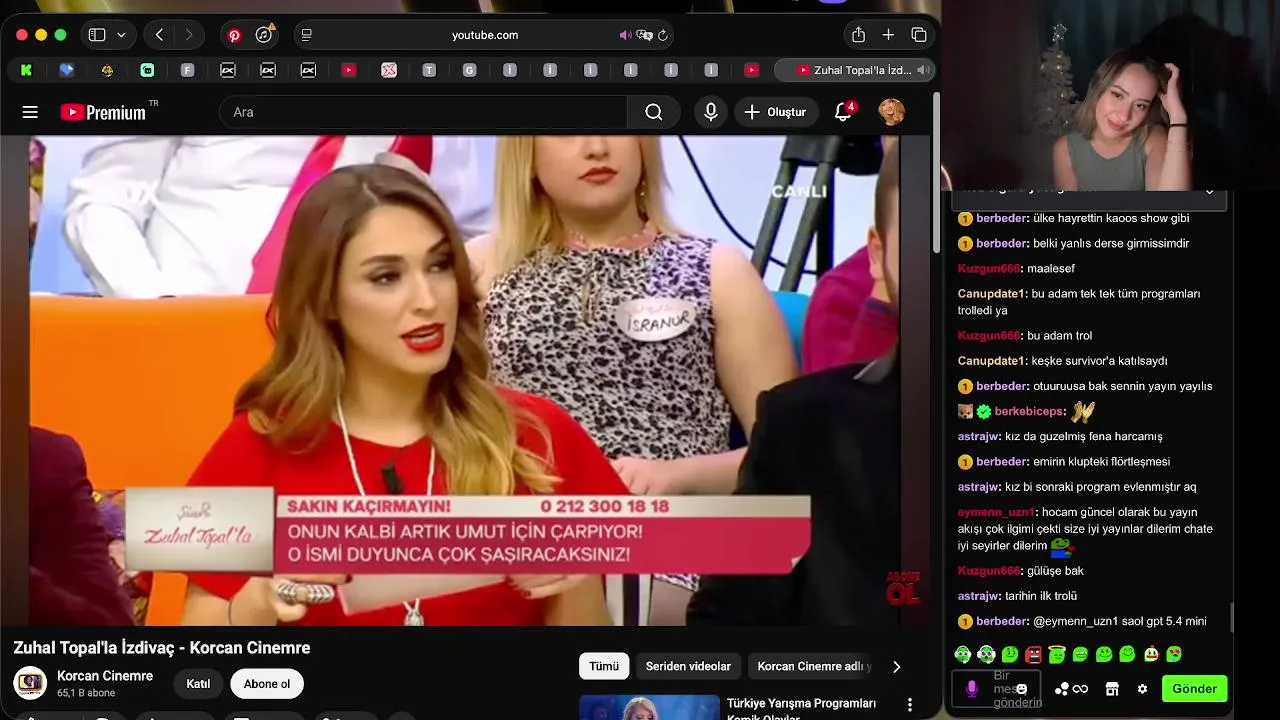Click the chat panel scrollbar
1280x720 pixels.
[1232, 617]
